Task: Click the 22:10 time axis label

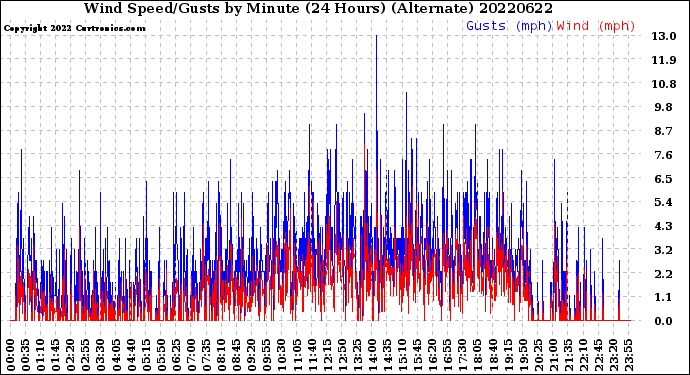Action: [x=584, y=355]
